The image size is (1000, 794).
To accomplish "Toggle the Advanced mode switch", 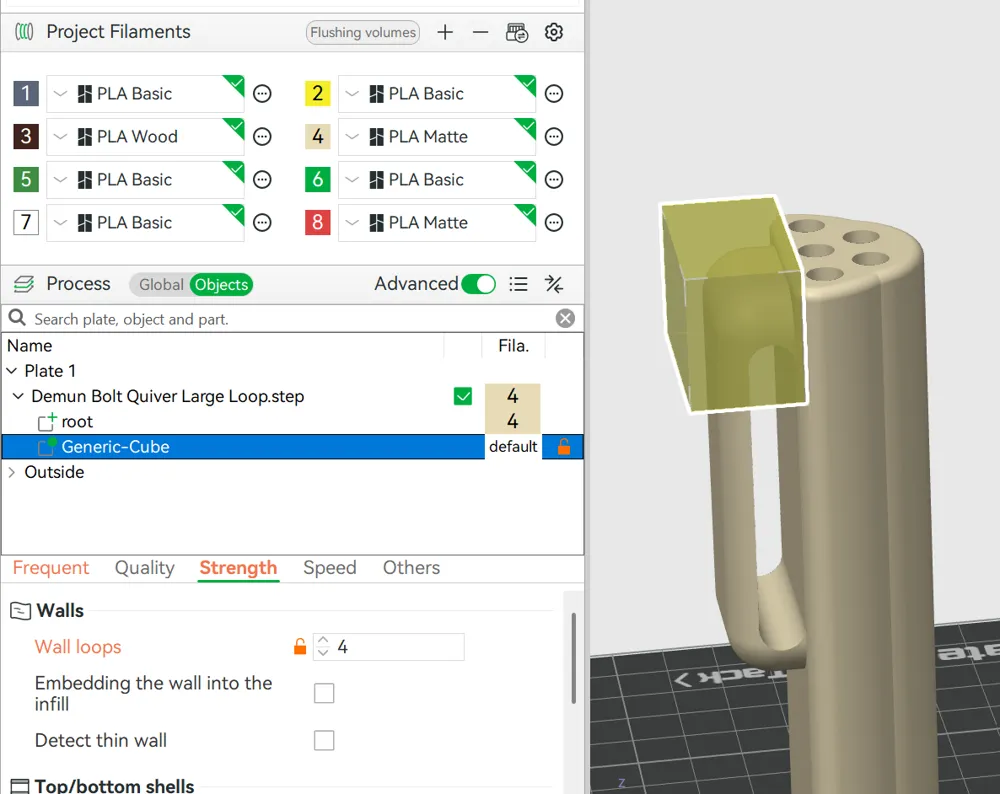I will click(x=480, y=284).
